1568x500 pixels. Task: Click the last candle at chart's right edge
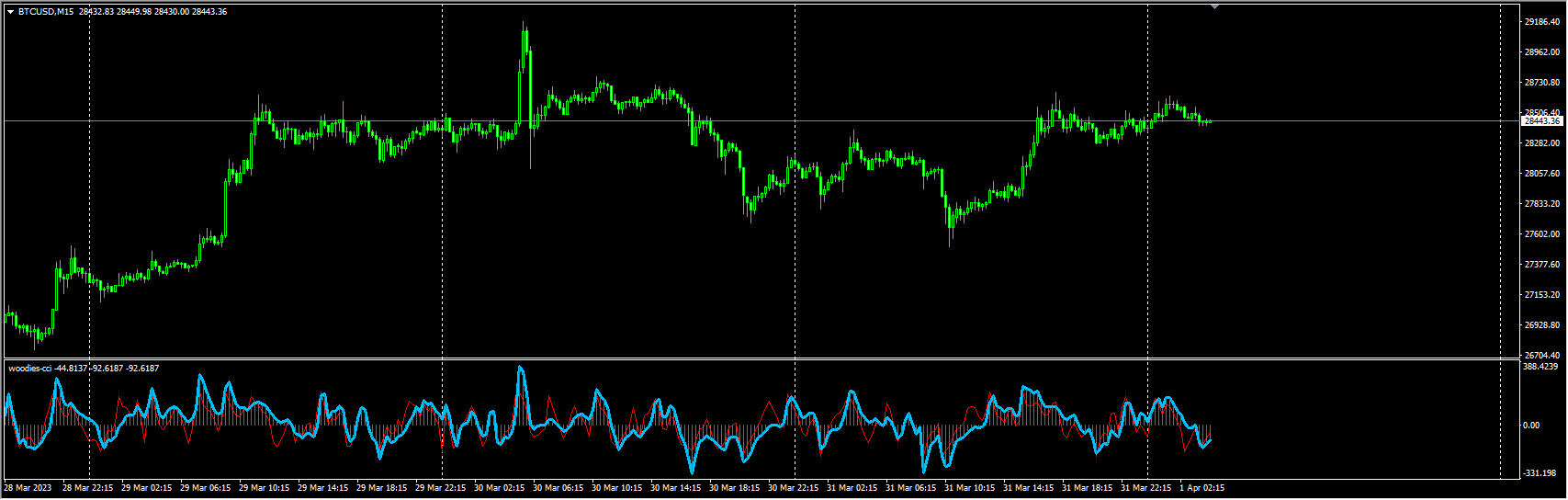tap(1209, 121)
